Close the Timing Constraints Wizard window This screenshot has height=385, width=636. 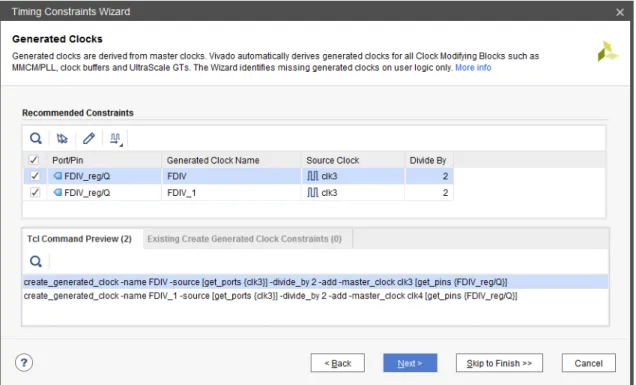pos(620,12)
